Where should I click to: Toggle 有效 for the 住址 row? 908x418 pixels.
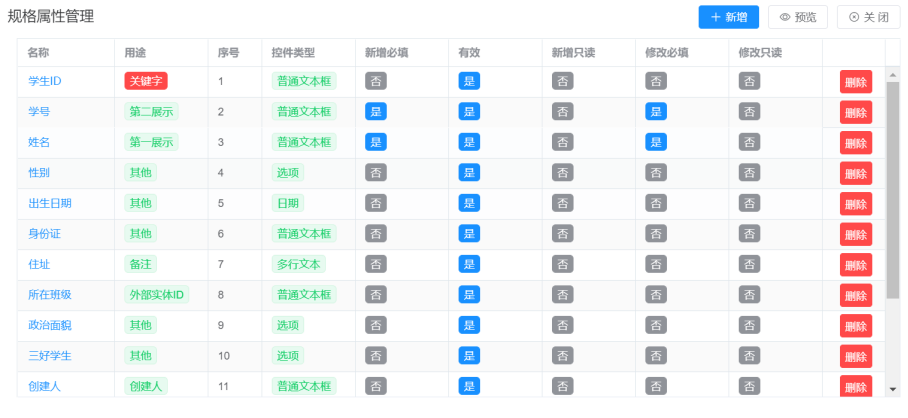[x=469, y=265]
